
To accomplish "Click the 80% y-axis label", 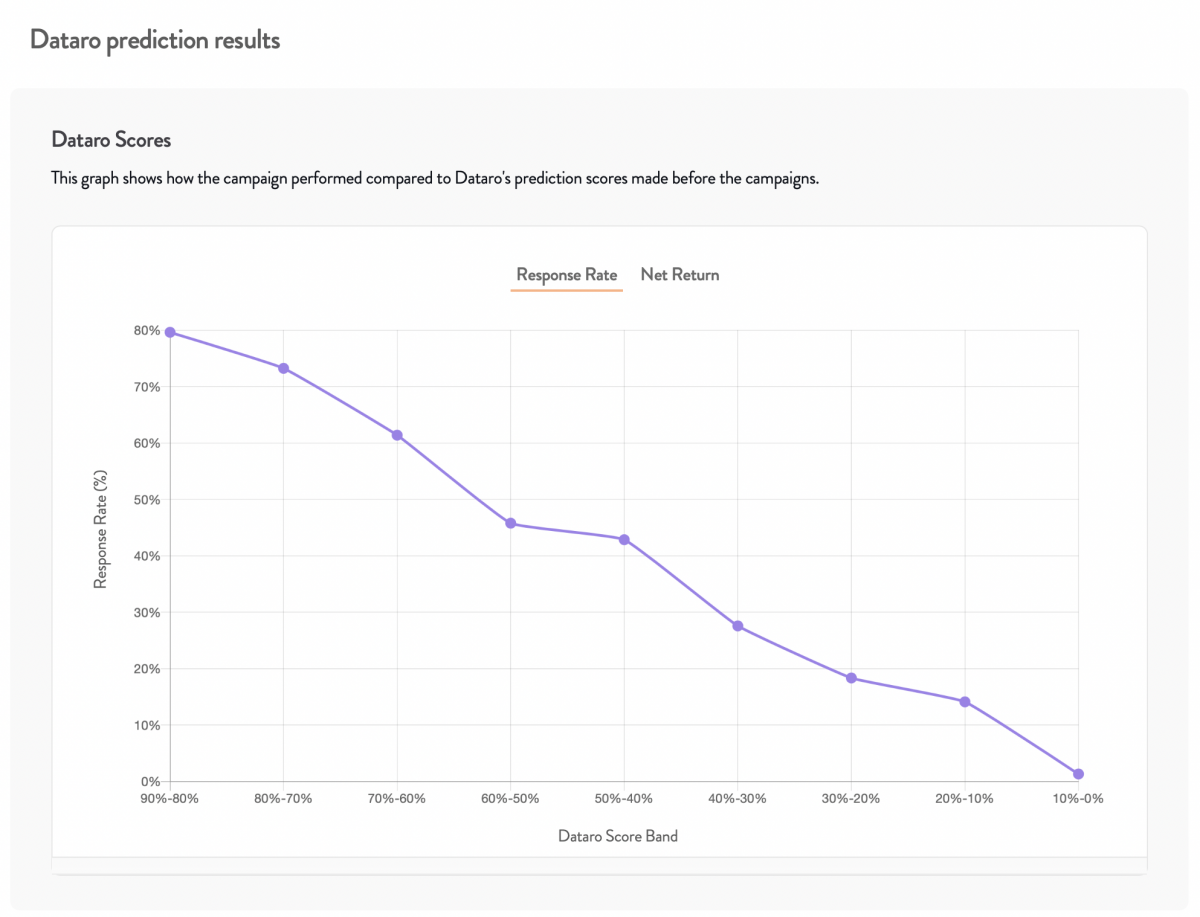I will click(x=148, y=331).
